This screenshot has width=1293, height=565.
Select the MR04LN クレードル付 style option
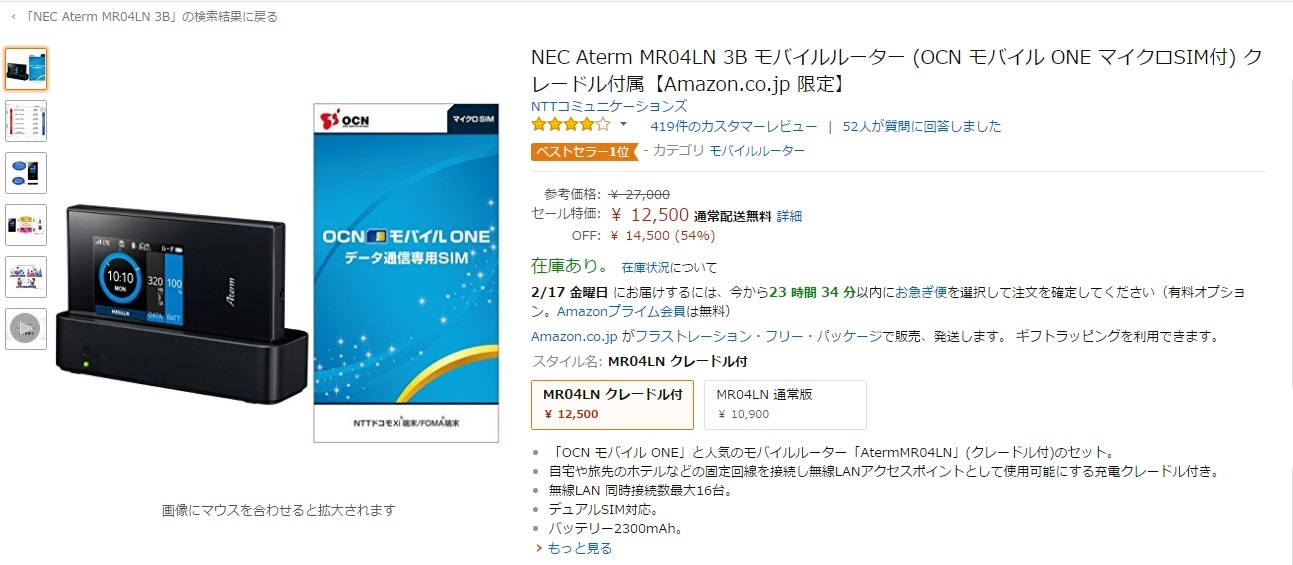click(612, 404)
